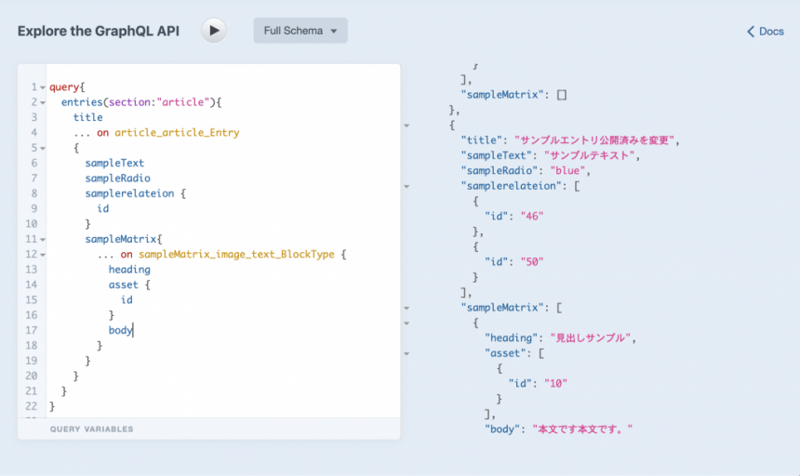Collapse the result samplerelateion array
Viewport: 800px width, 476px height.
point(406,186)
